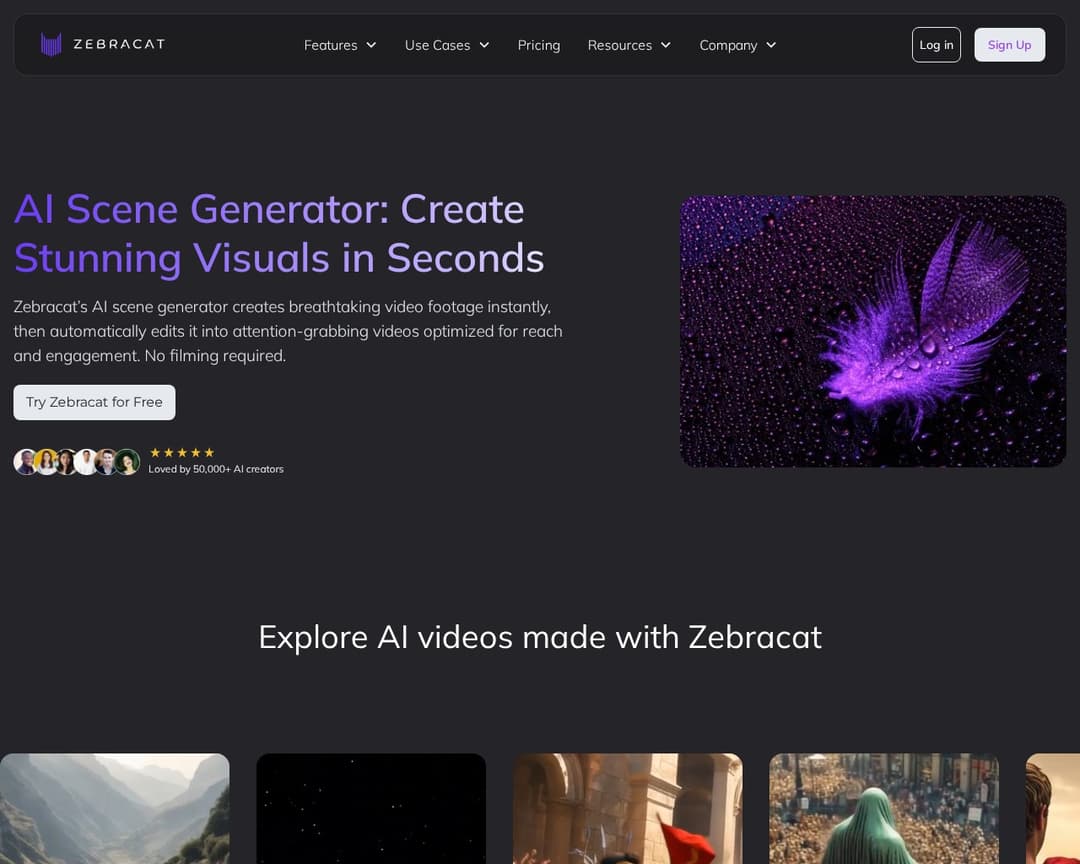Open the ZEBRACAT wordmark home link
The width and height of the screenshot is (1080, 864).
119,44
